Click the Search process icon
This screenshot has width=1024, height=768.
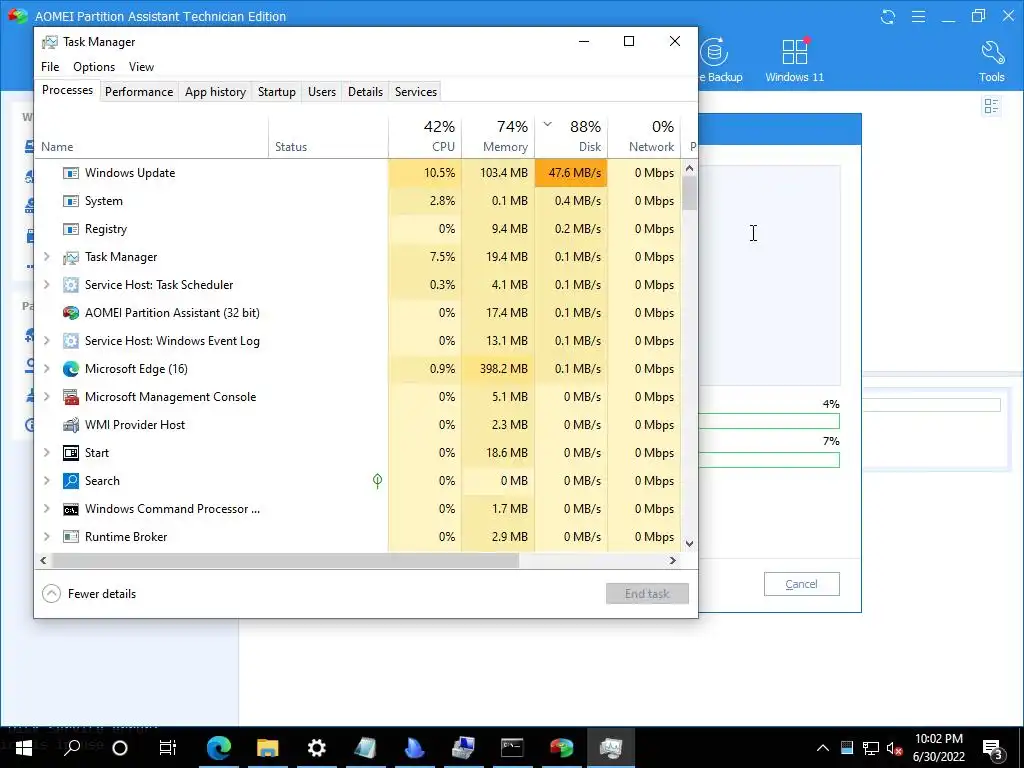tap(71, 481)
